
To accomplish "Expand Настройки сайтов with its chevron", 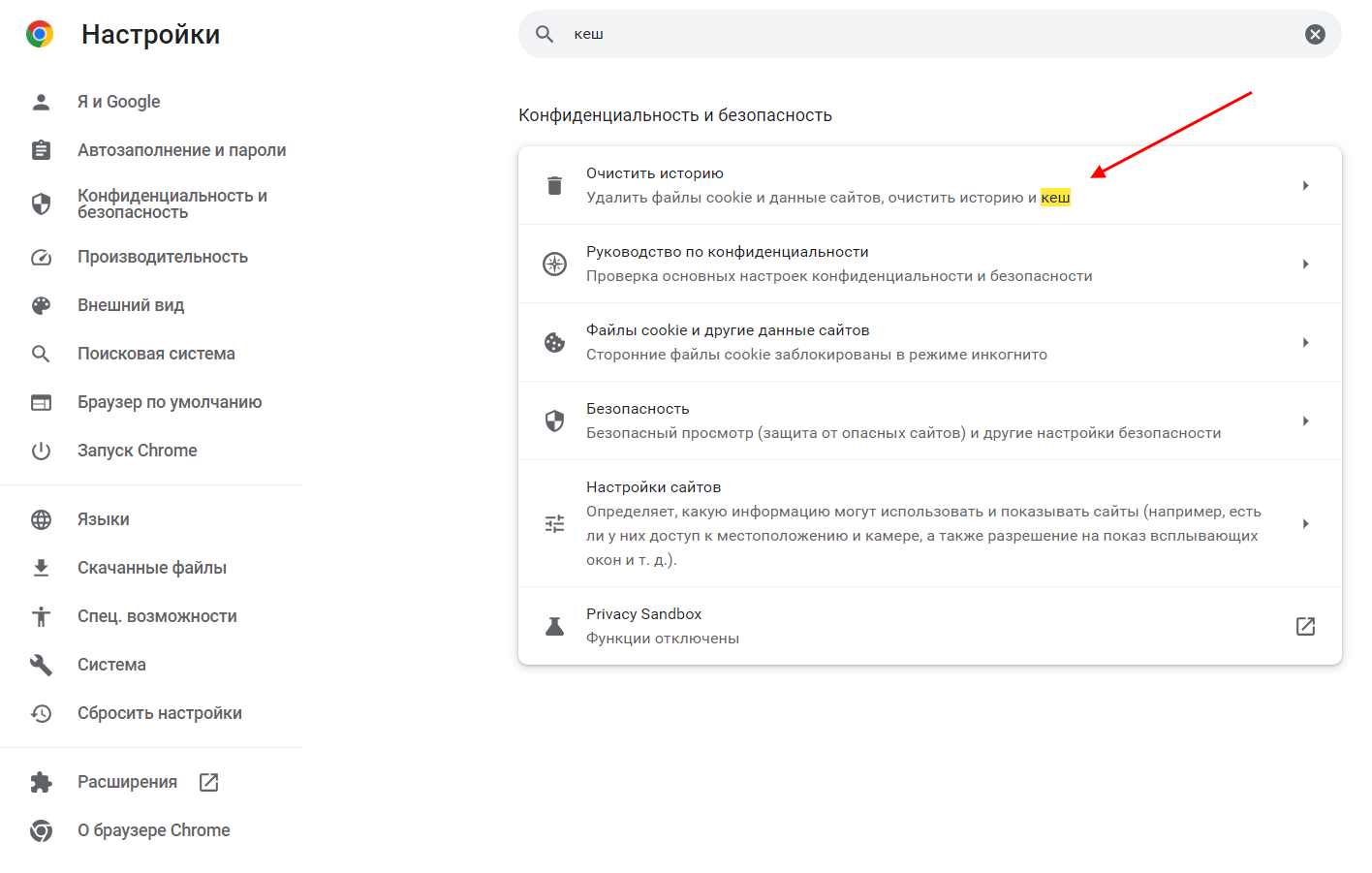I will [x=1305, y=523].
